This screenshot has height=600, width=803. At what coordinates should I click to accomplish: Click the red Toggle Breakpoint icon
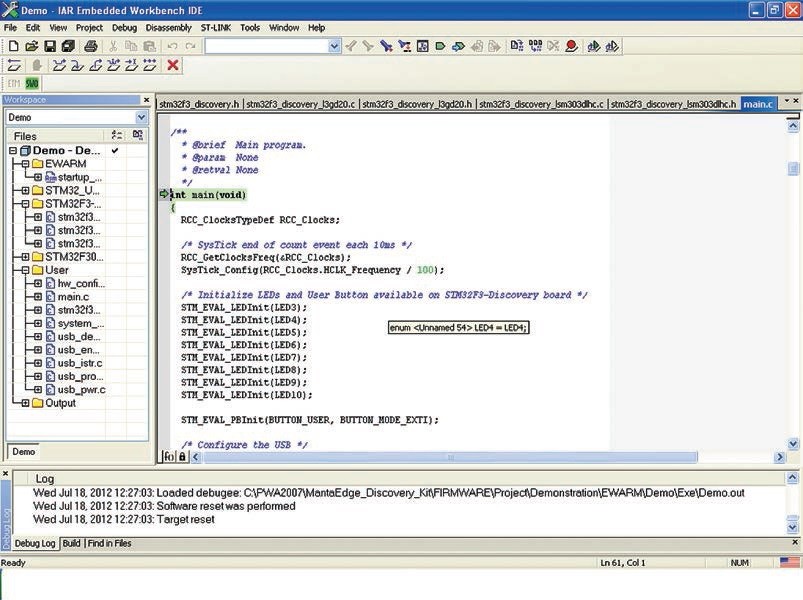click(x=572, y=47)
